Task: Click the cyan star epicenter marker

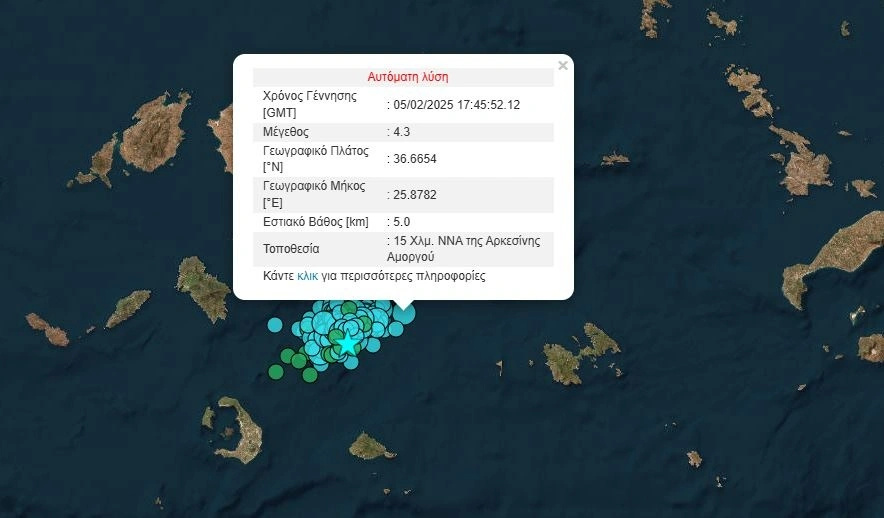Action: (x=347, y=344)
